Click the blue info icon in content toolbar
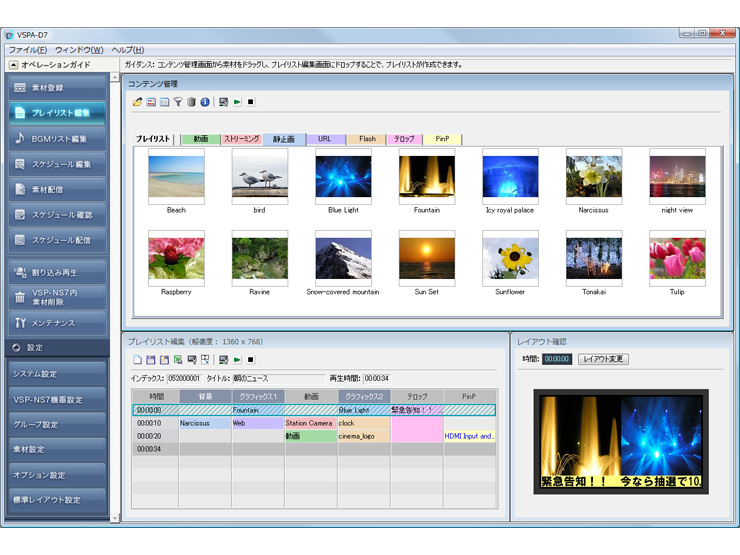 (205, 102)
